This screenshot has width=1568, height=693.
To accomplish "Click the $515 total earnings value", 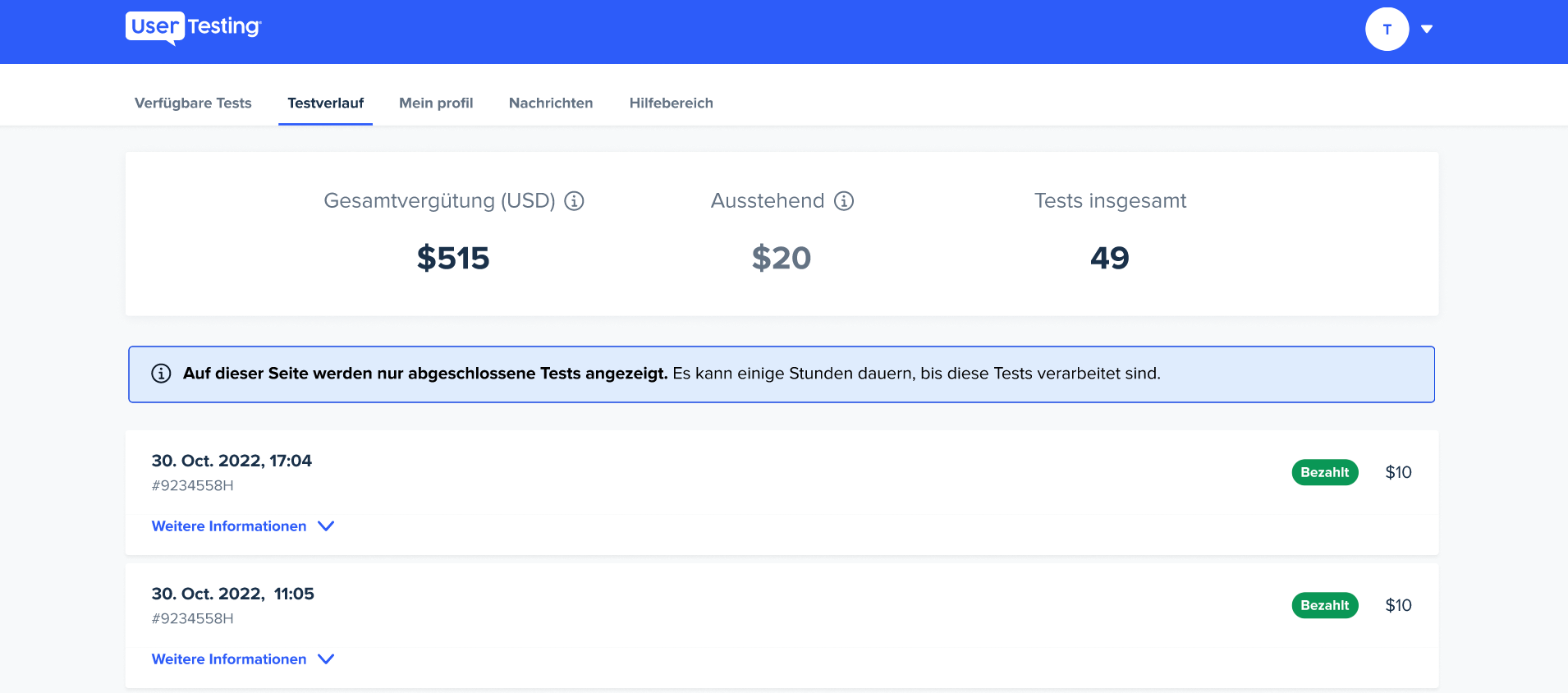I will [x=453, y=258].
